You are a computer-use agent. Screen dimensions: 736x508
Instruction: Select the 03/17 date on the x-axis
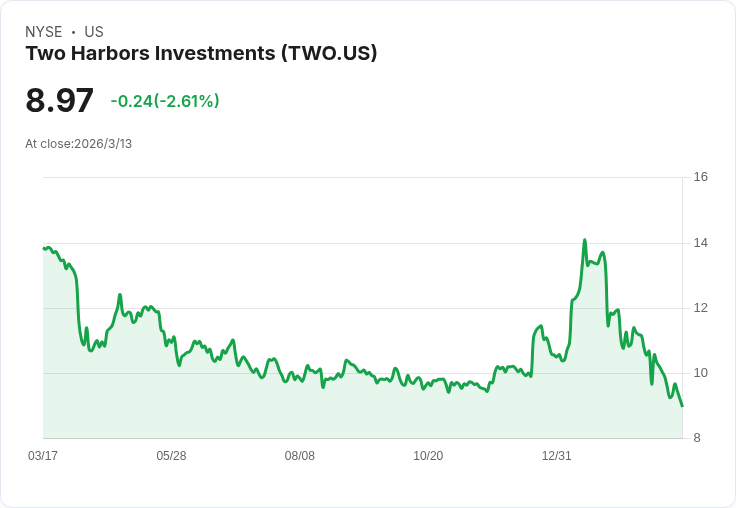tap(43, 456)
